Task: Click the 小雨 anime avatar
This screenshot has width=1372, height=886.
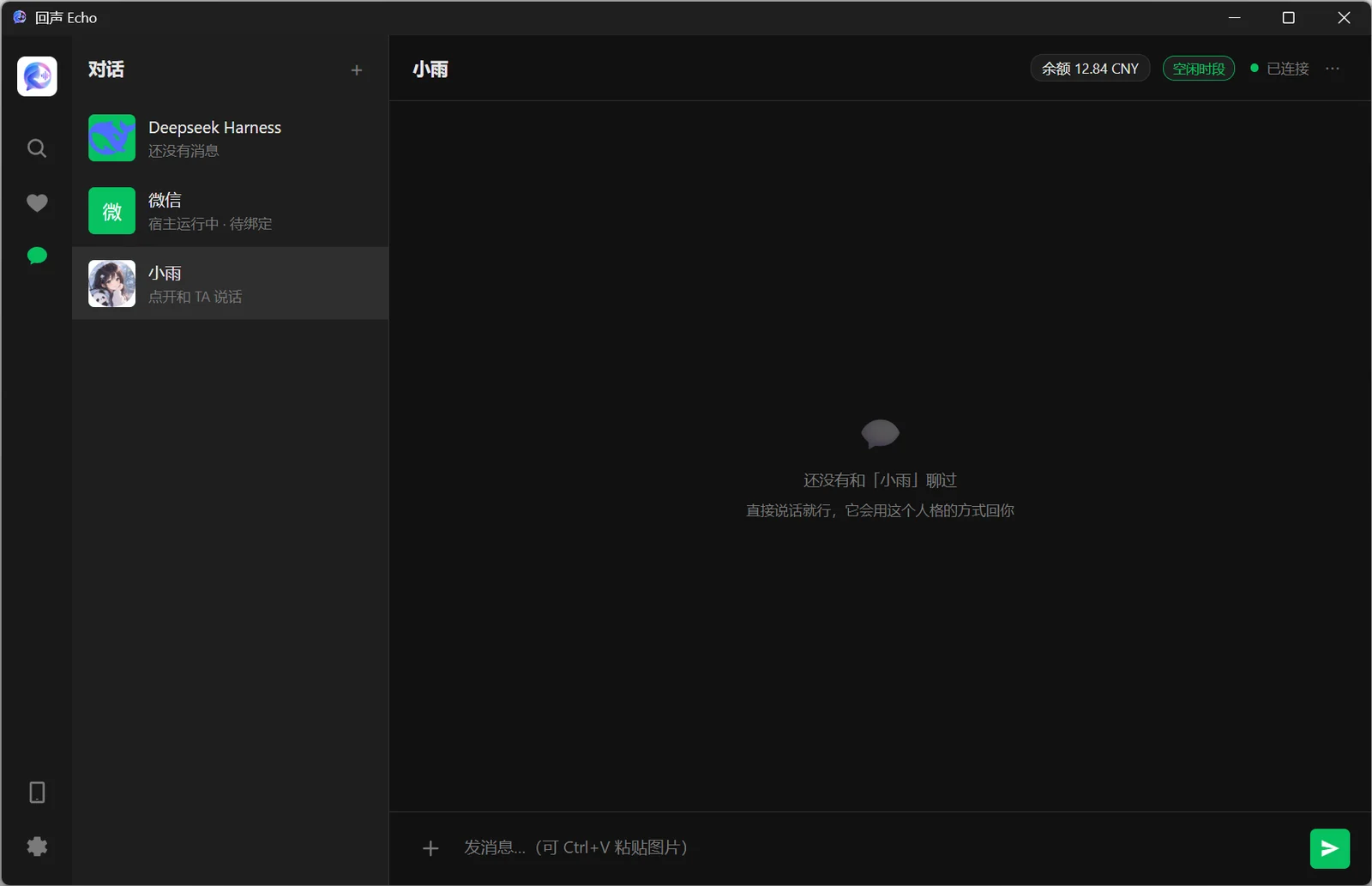Action: (x=111, y=284)
